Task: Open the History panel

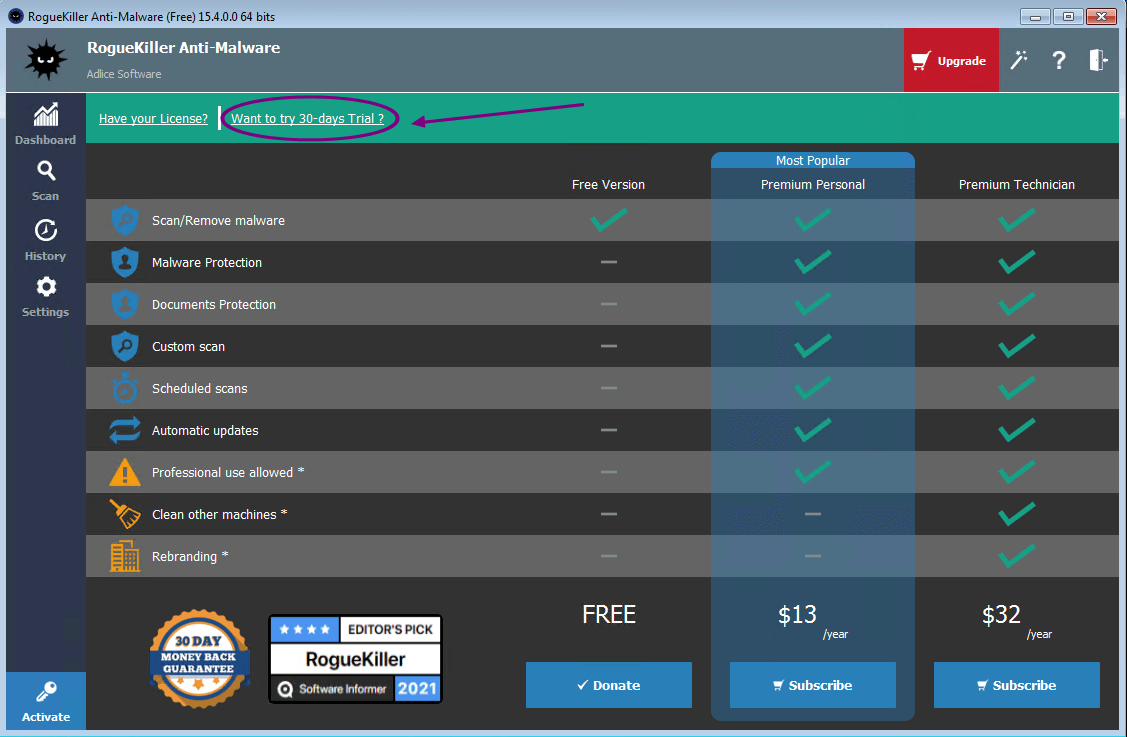Action: 45,240
